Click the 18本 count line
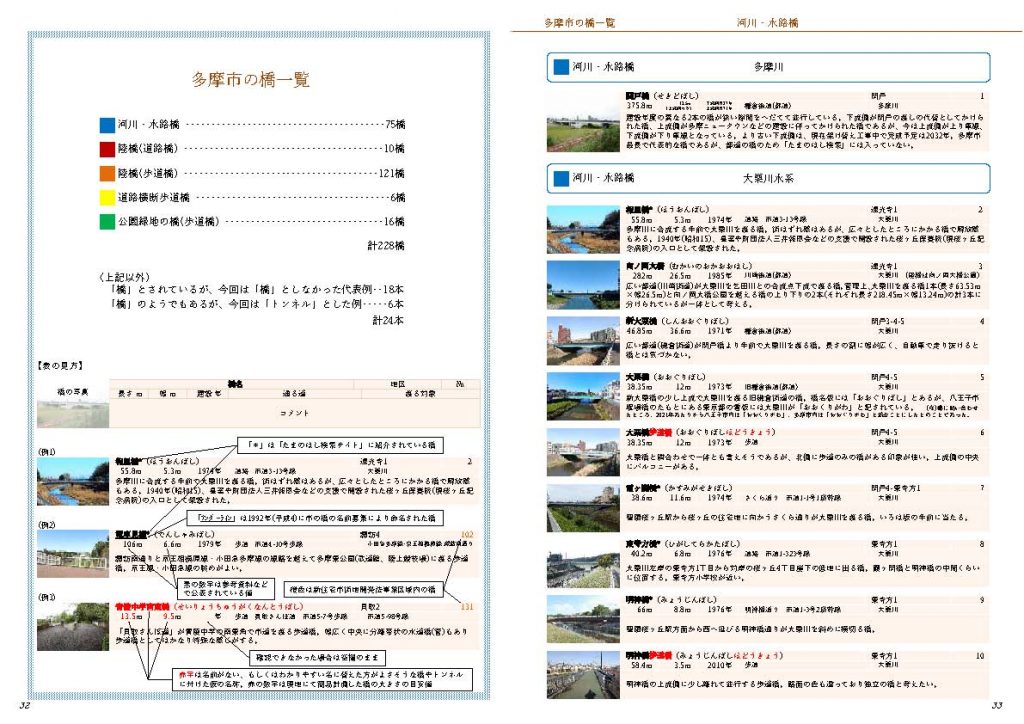This screenshot has height=724, width=1024. click(x=257, y=289)
